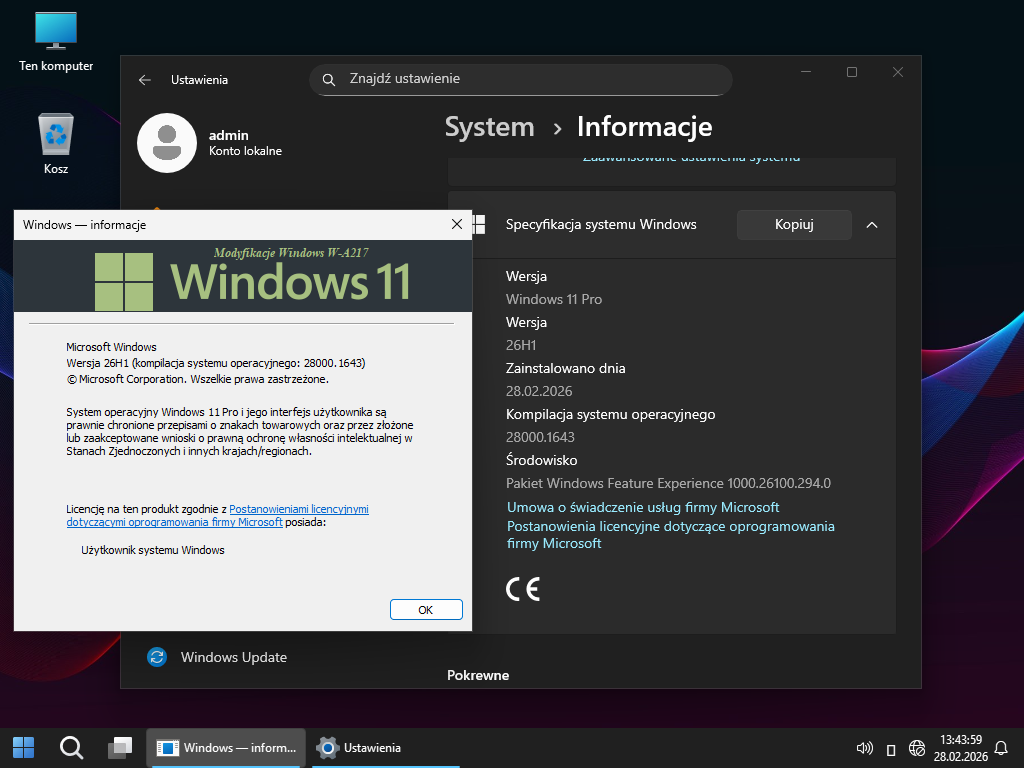Open Postanowienia licencyjne dotyczące oprogramowania link
Image resolution: width=1024 pixels, height=768 pixels.
[670, 526]
